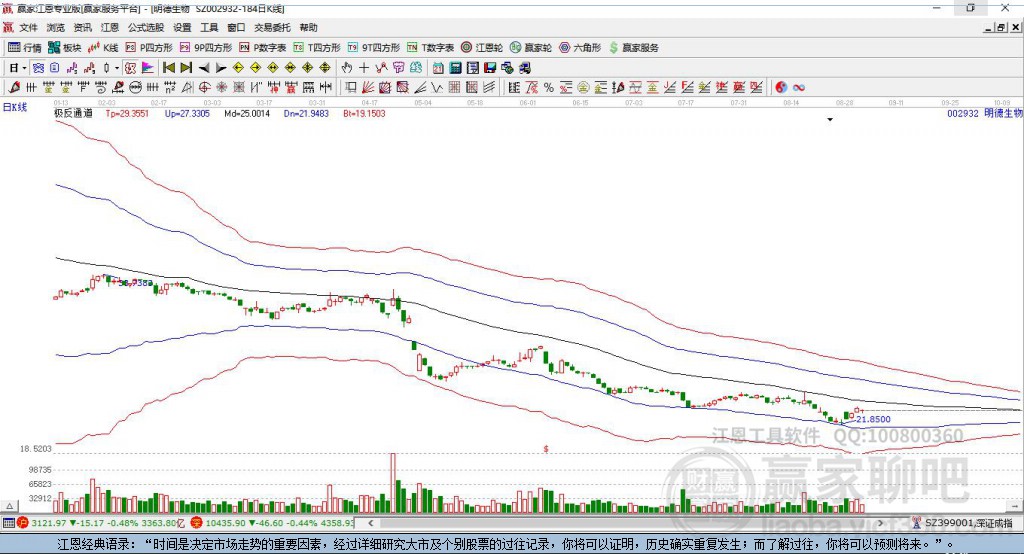Click the 极反通道 indicator name
This screenshot has width=1024, height=554.
[73, 113]
